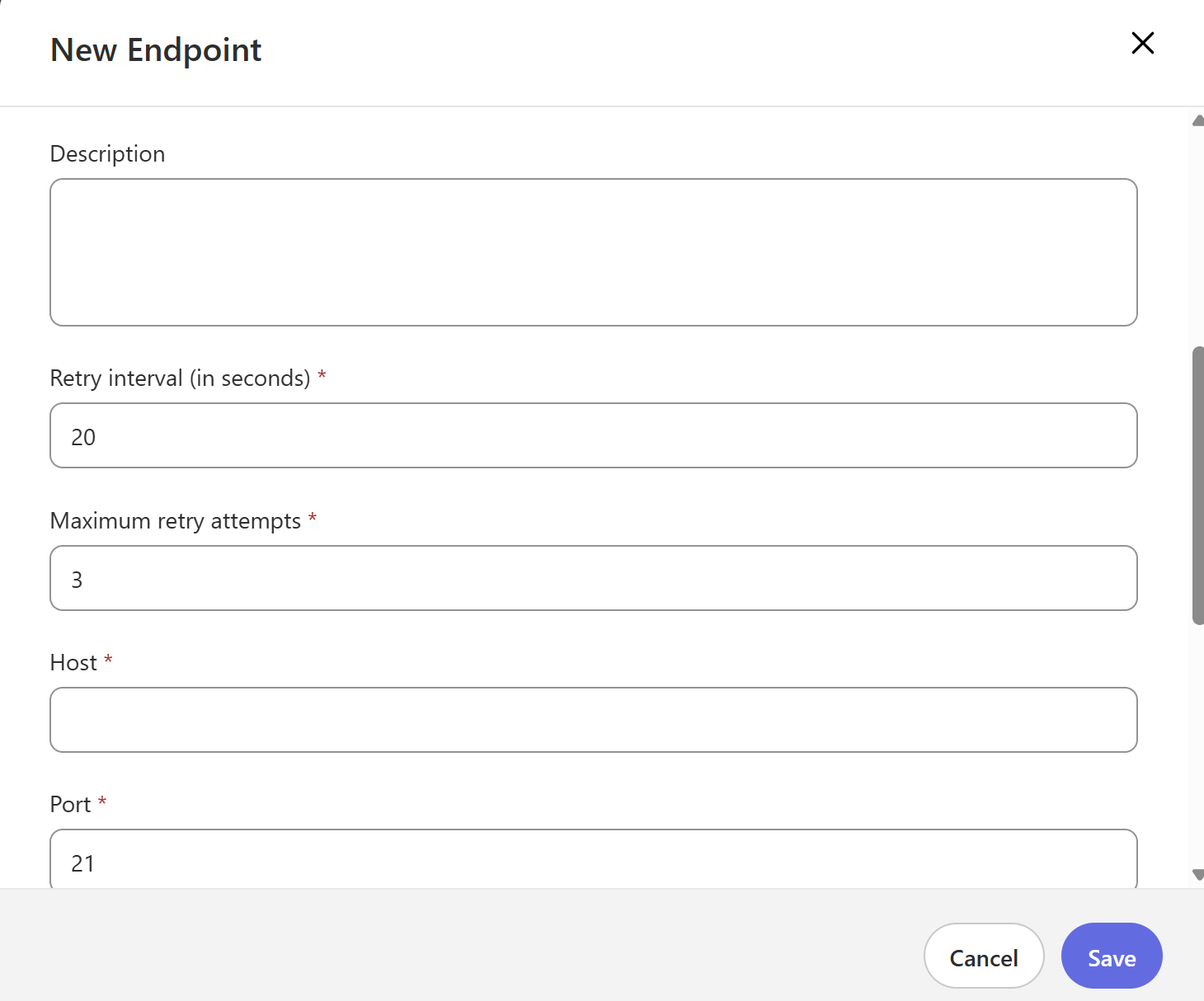Screen dimensions: 1204x1001
Task: Focus the Port field showing 21
Action: [594, 859]
